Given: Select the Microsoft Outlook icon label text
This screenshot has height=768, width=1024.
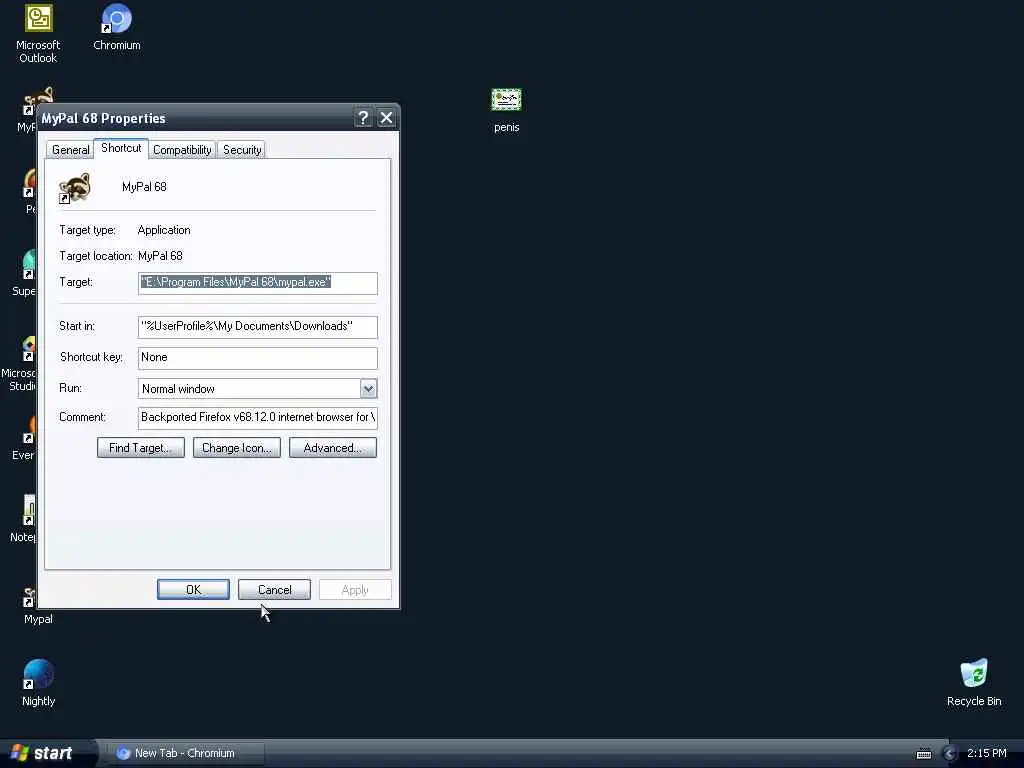Looking at the screenshot, I should pyautogui.click(x=38, y=52).
